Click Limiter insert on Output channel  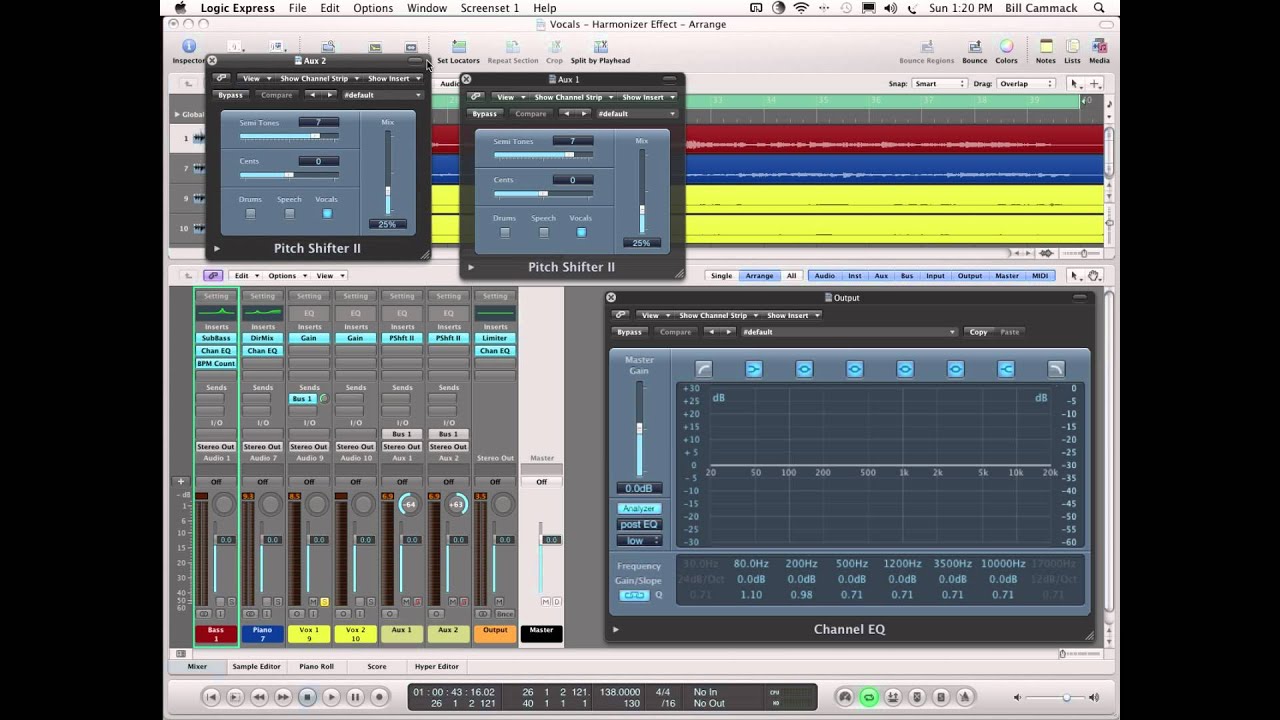(495, 338)
